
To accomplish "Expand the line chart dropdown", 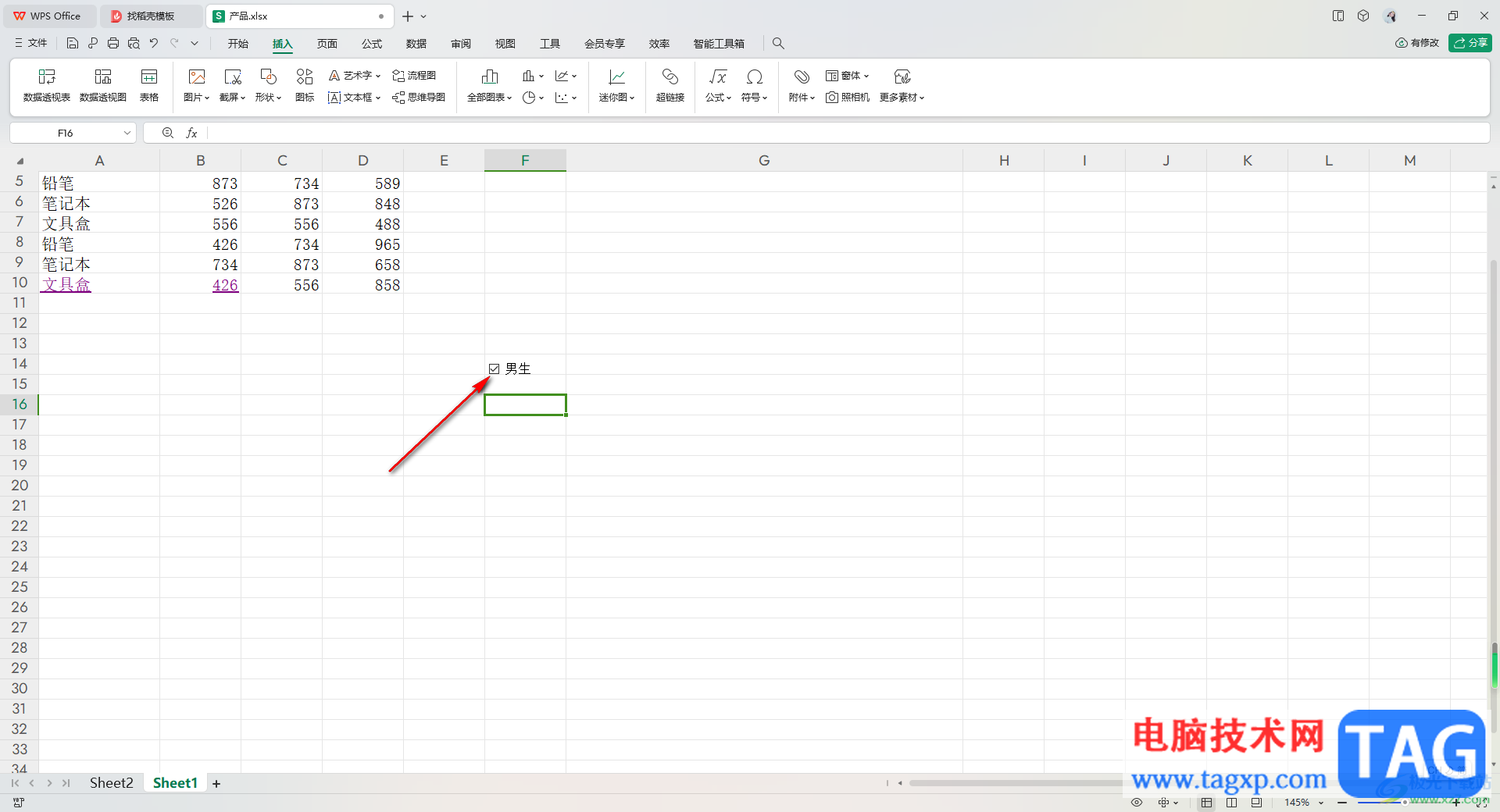I will point(574,76).
